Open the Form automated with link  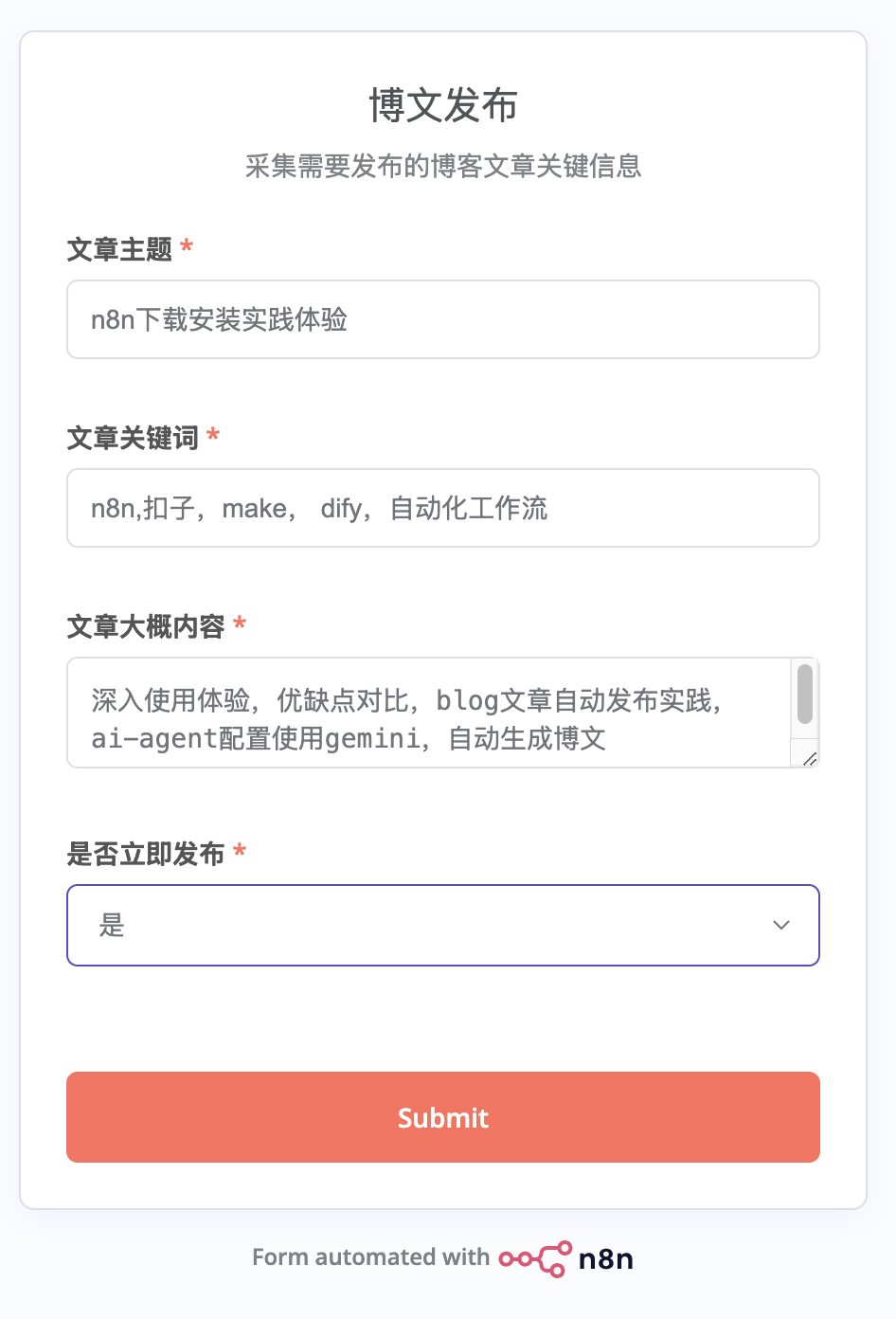coord(370,1257)
